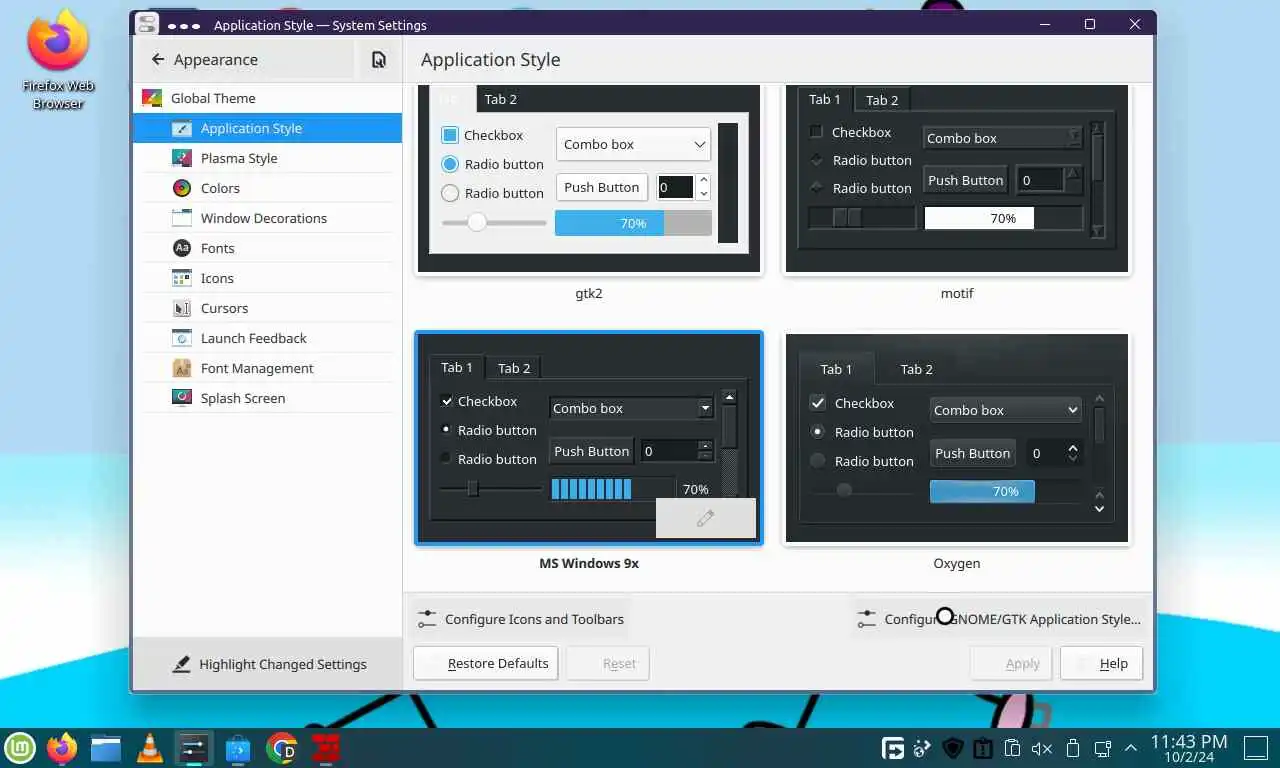The height and width of the screenshot is (768, 1280).
Task: Switch to Tab 2 in Oxygen preview
Action: point(916,369)
